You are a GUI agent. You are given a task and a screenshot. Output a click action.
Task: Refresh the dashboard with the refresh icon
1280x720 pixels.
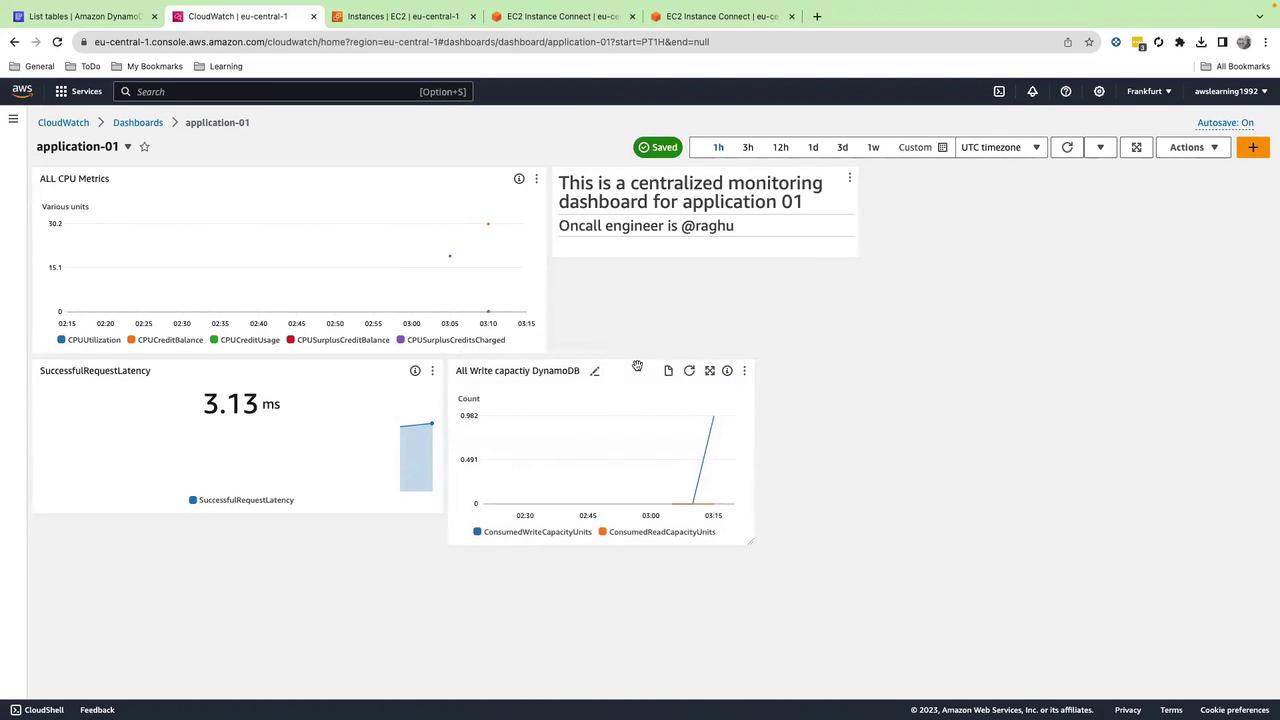[1067, 147]
